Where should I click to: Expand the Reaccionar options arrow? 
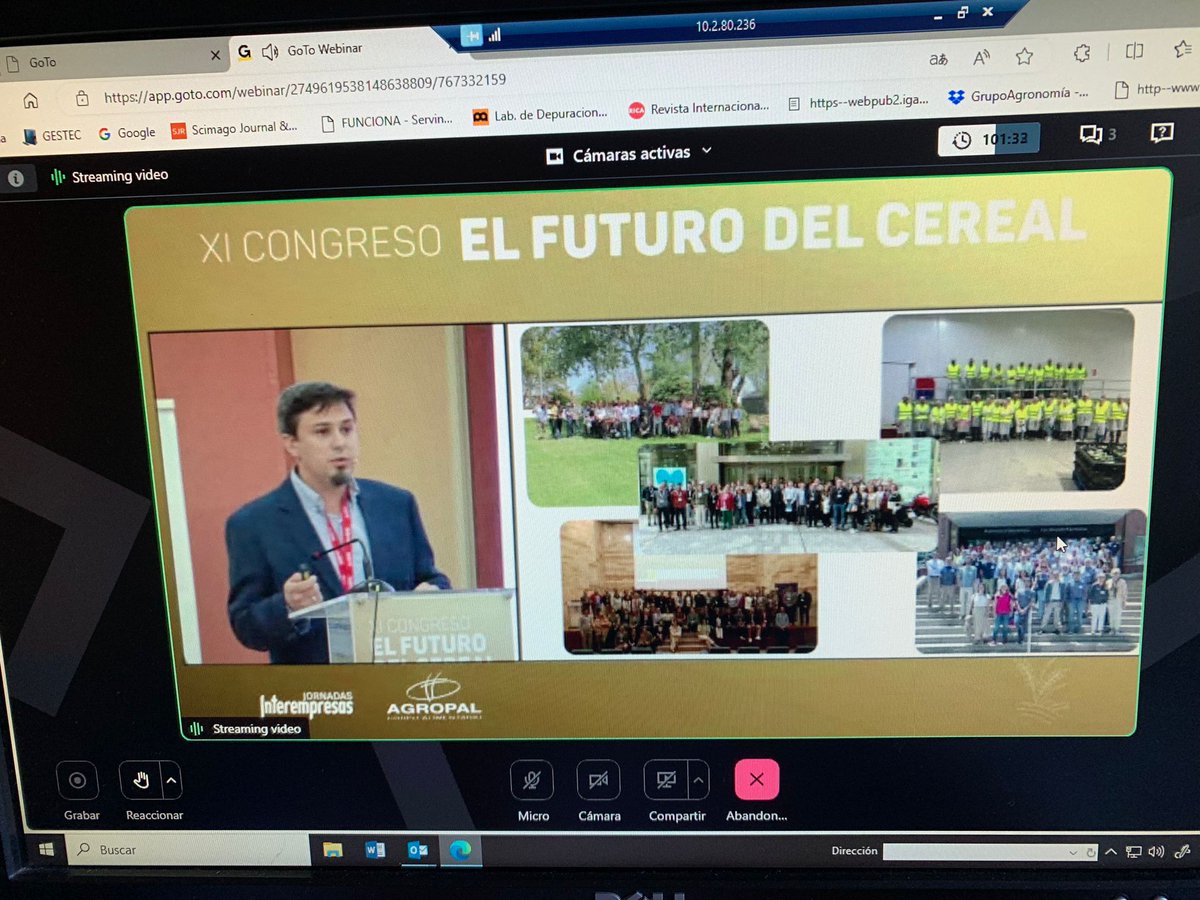(x=172, y=780)
